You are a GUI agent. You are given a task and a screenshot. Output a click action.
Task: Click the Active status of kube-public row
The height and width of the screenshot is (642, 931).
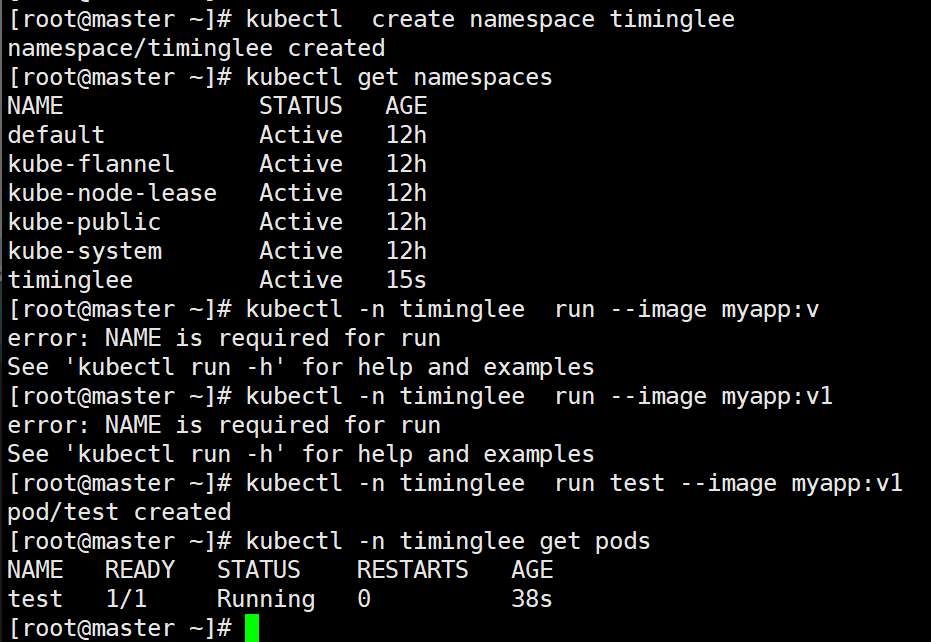point(301,222)
